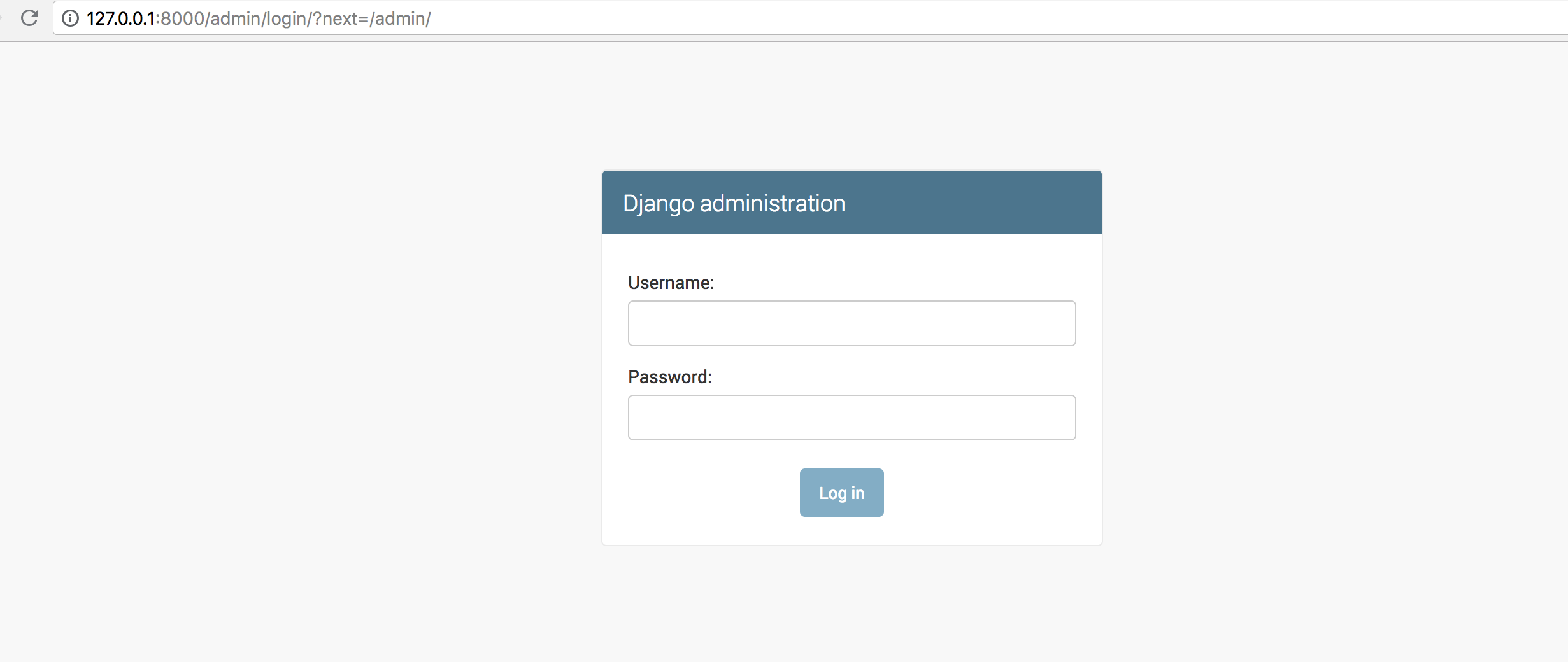
Task: Open the site information icon in address bar
Action: [x=70, y=18]
